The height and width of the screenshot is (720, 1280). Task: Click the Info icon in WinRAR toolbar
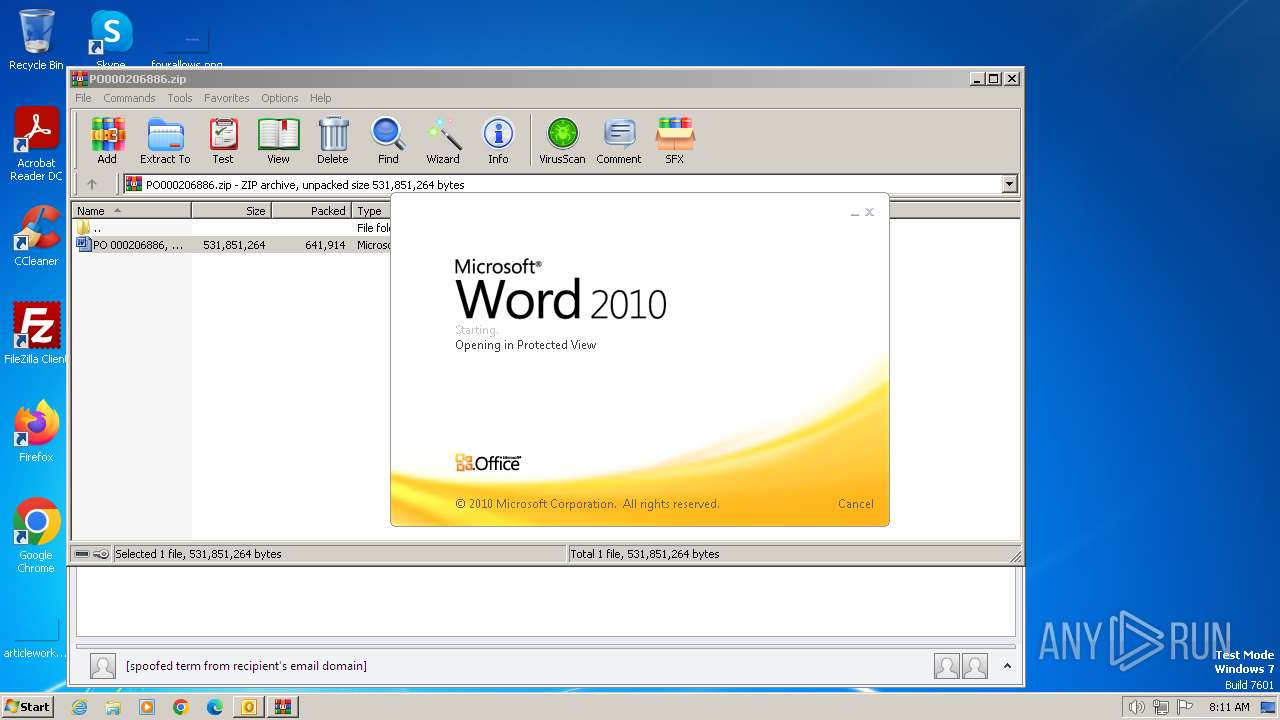pos(498,140)
